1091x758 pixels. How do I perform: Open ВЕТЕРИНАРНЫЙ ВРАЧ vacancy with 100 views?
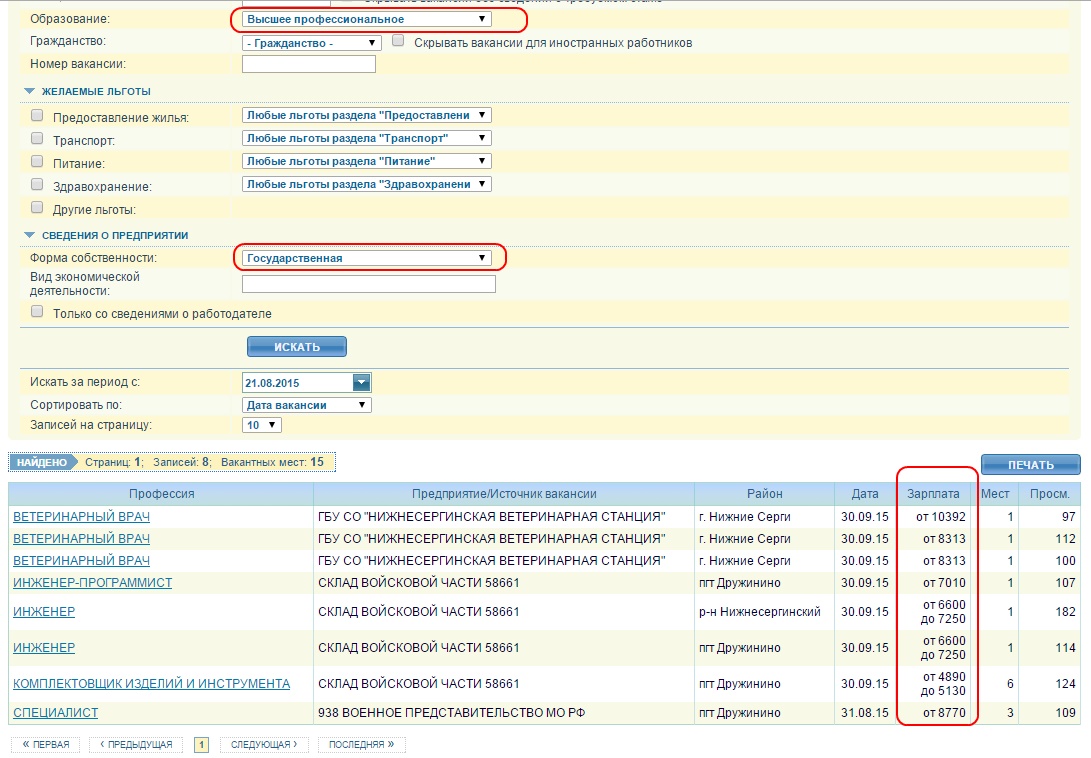coord(81,561)
